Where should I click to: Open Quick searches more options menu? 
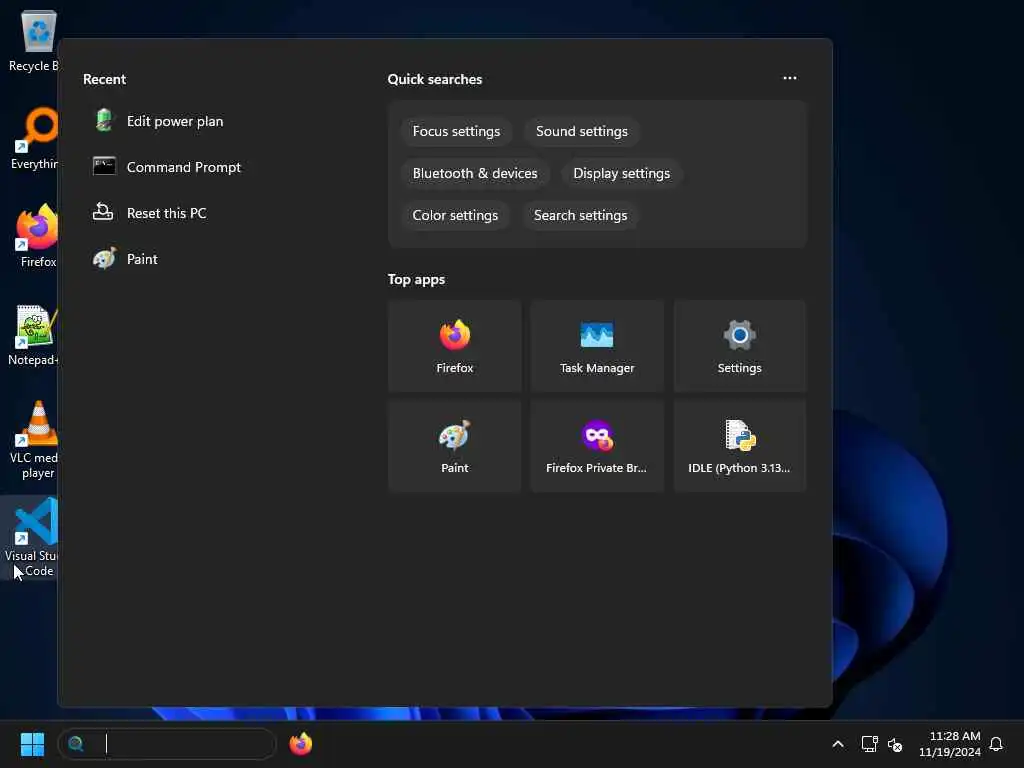pos(790,78)
